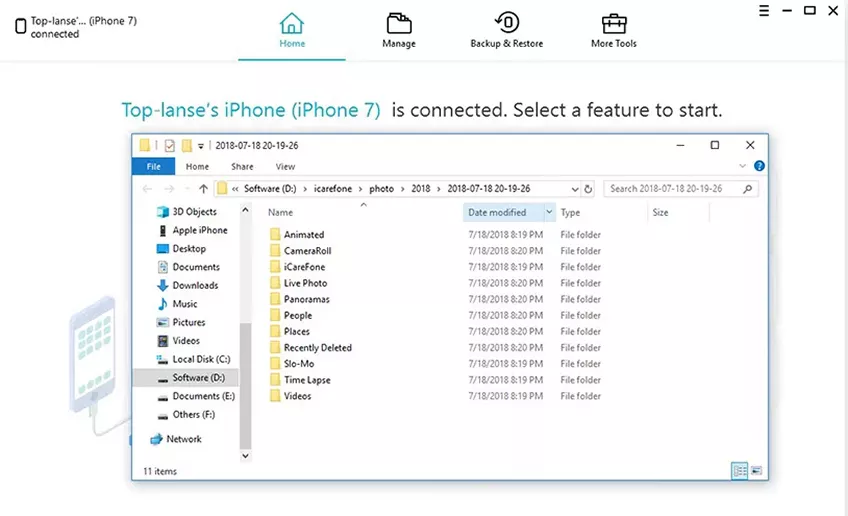
Task: Open the Date modified column filter dropdown
Action: [x=549, y=212]
